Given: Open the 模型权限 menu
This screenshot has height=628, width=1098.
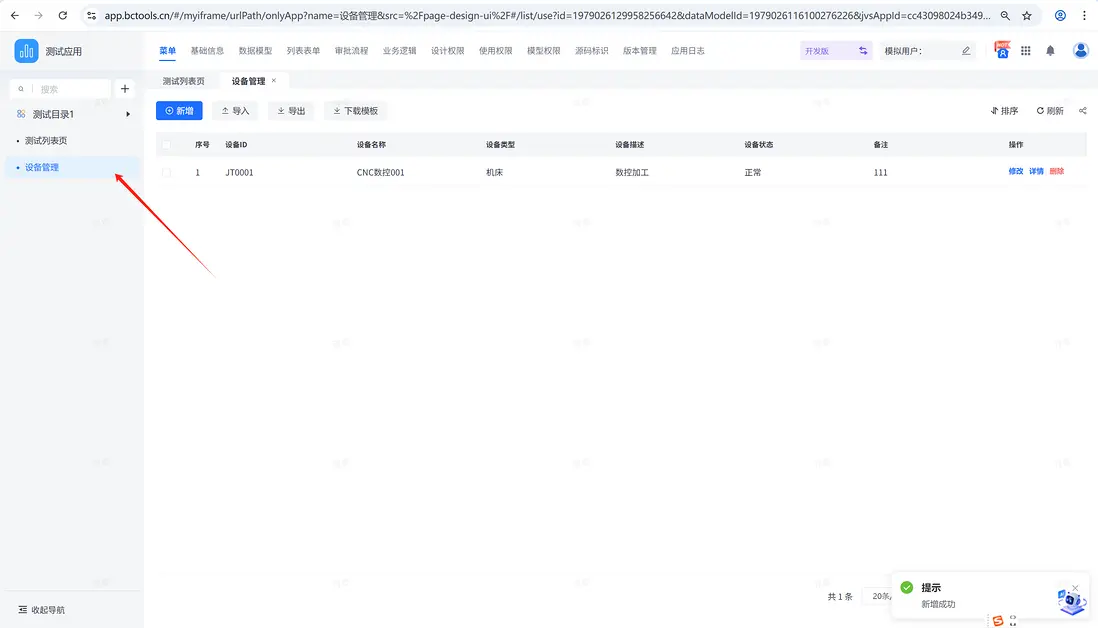Looking at the screenshot, I should [543, 51].
